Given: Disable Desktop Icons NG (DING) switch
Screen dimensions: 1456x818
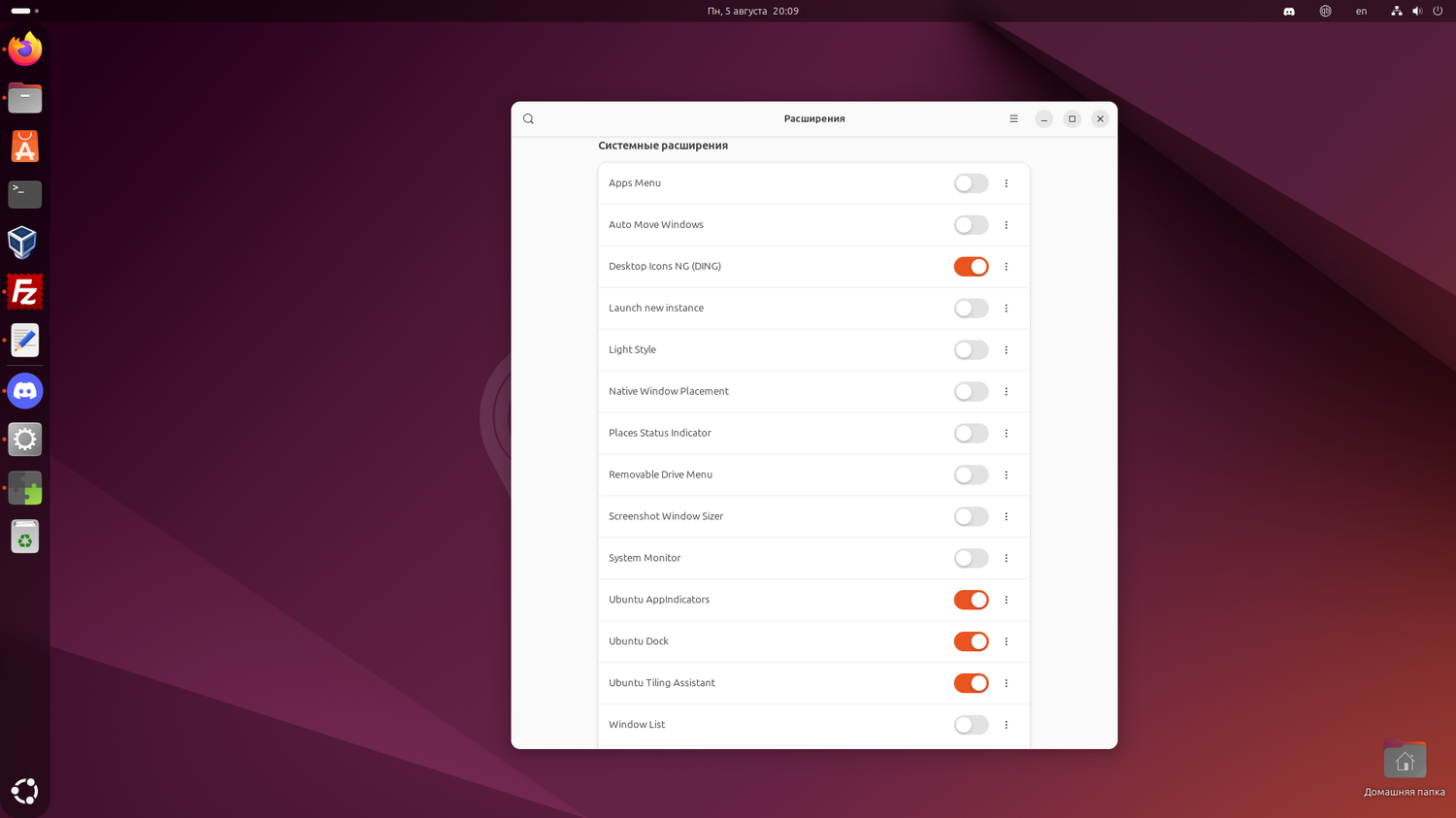Looking at the screenshot, I should (971, 267).
